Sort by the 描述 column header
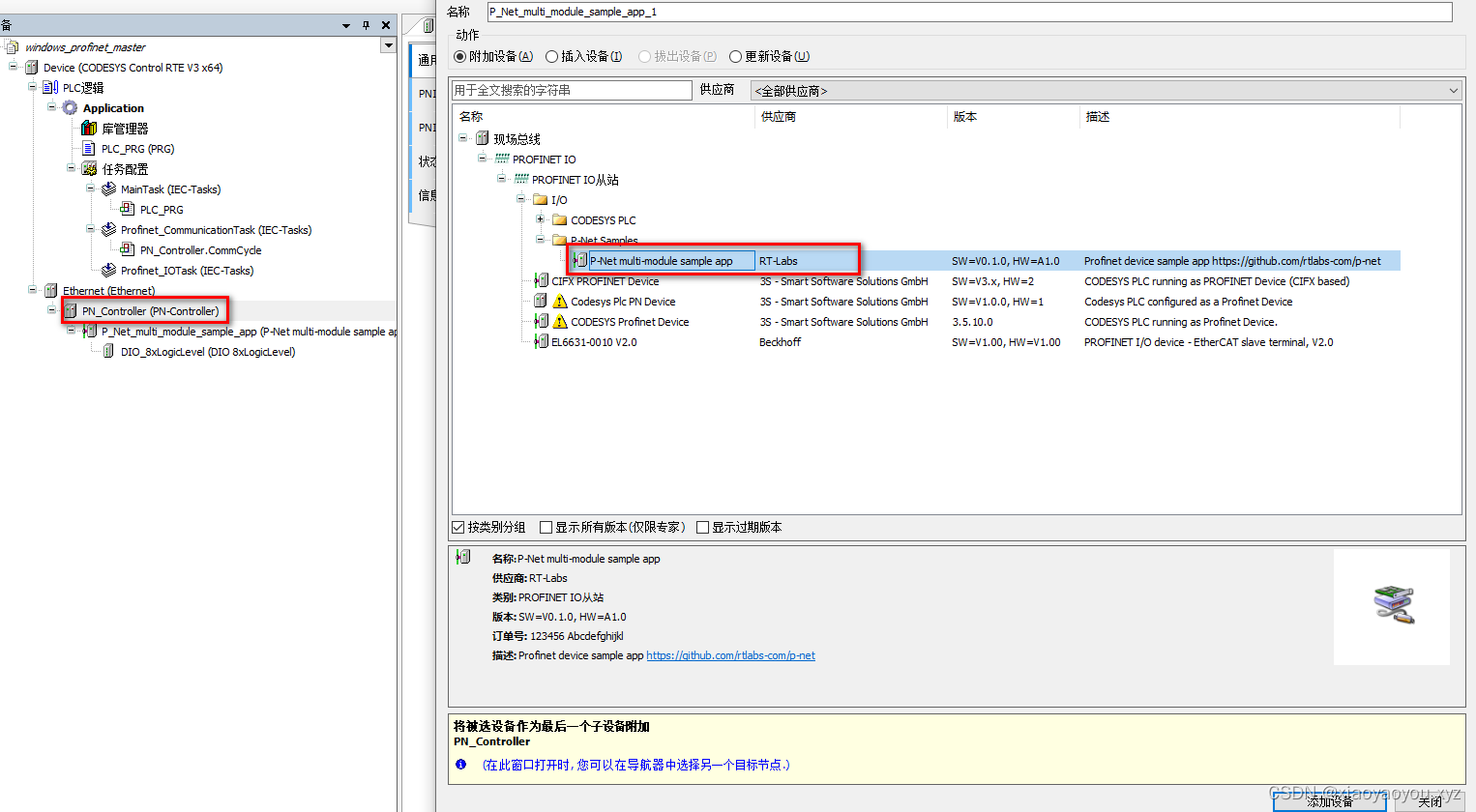1476x812 pixels. tap(1240, 117)
